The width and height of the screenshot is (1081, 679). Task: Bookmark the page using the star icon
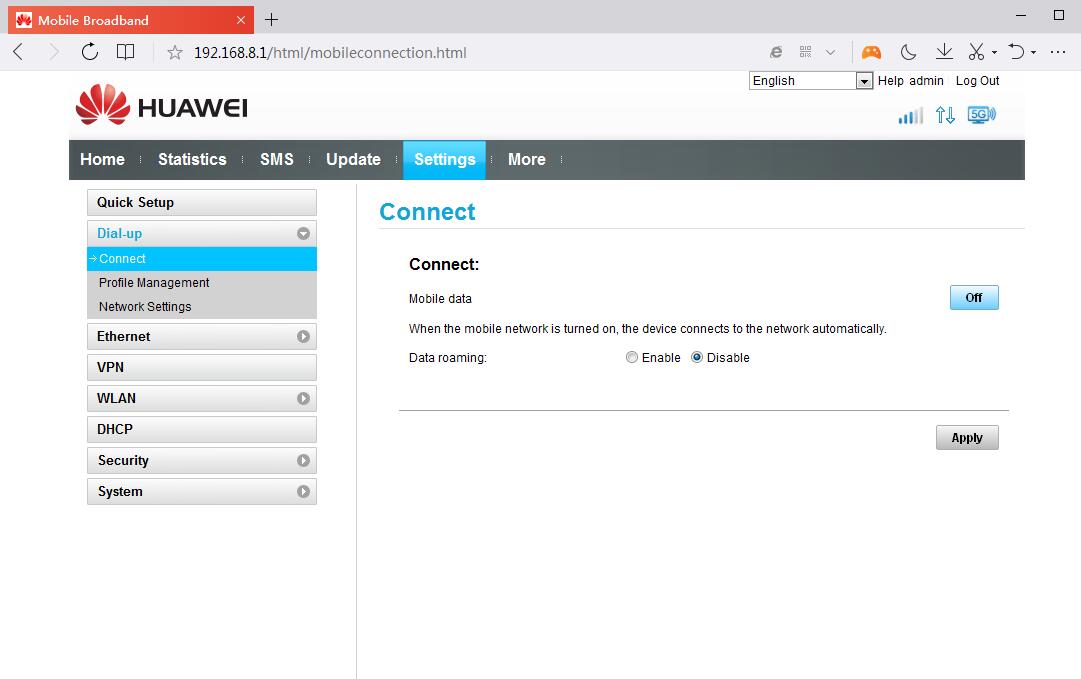coord(175,52)
